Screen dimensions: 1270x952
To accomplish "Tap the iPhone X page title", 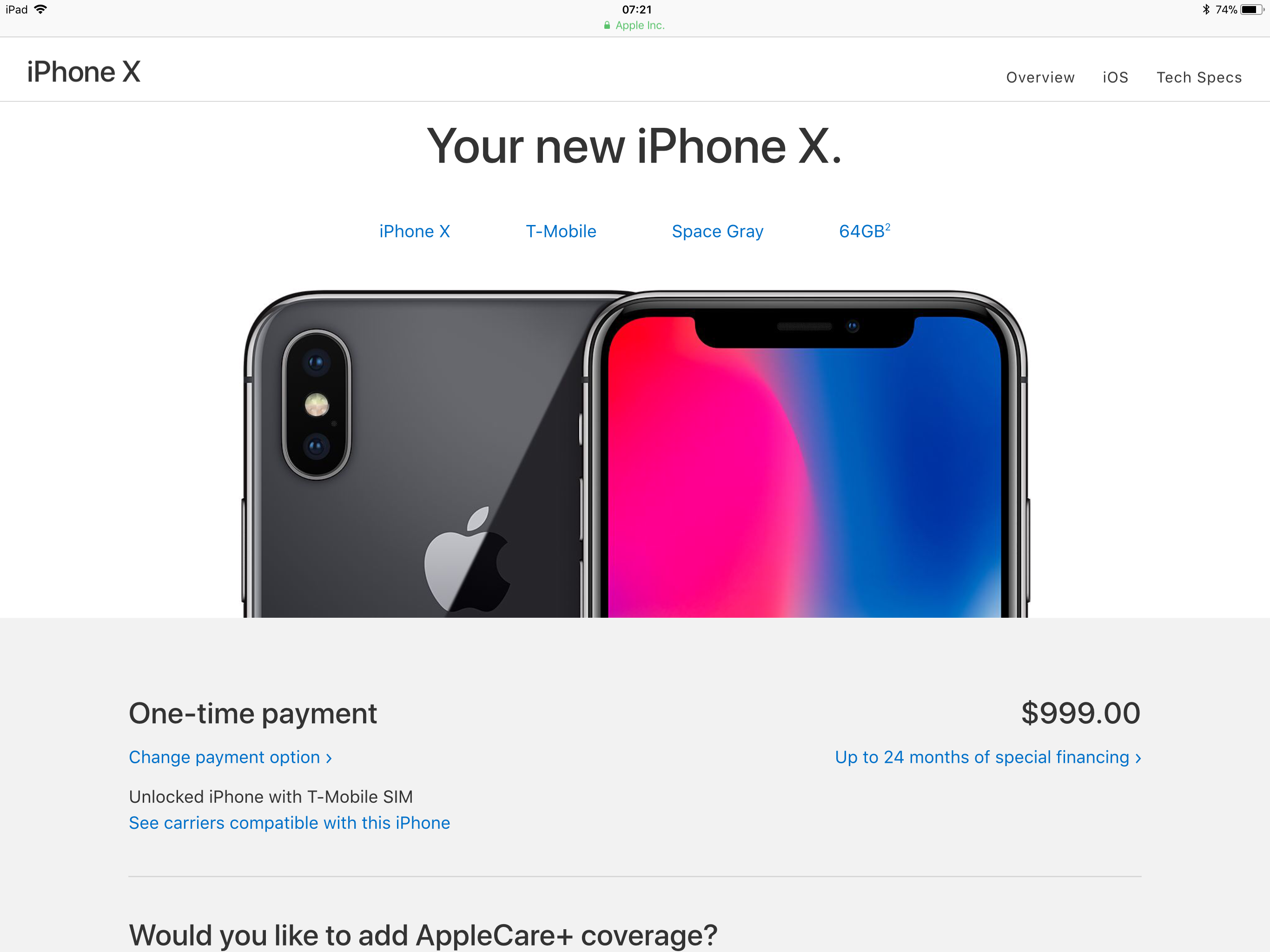I will [84, 73].
